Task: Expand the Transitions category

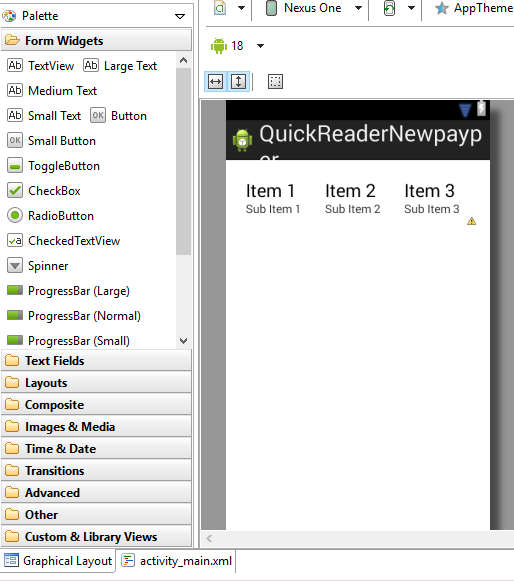Action: pyautogui.click(x=96, y=470)
